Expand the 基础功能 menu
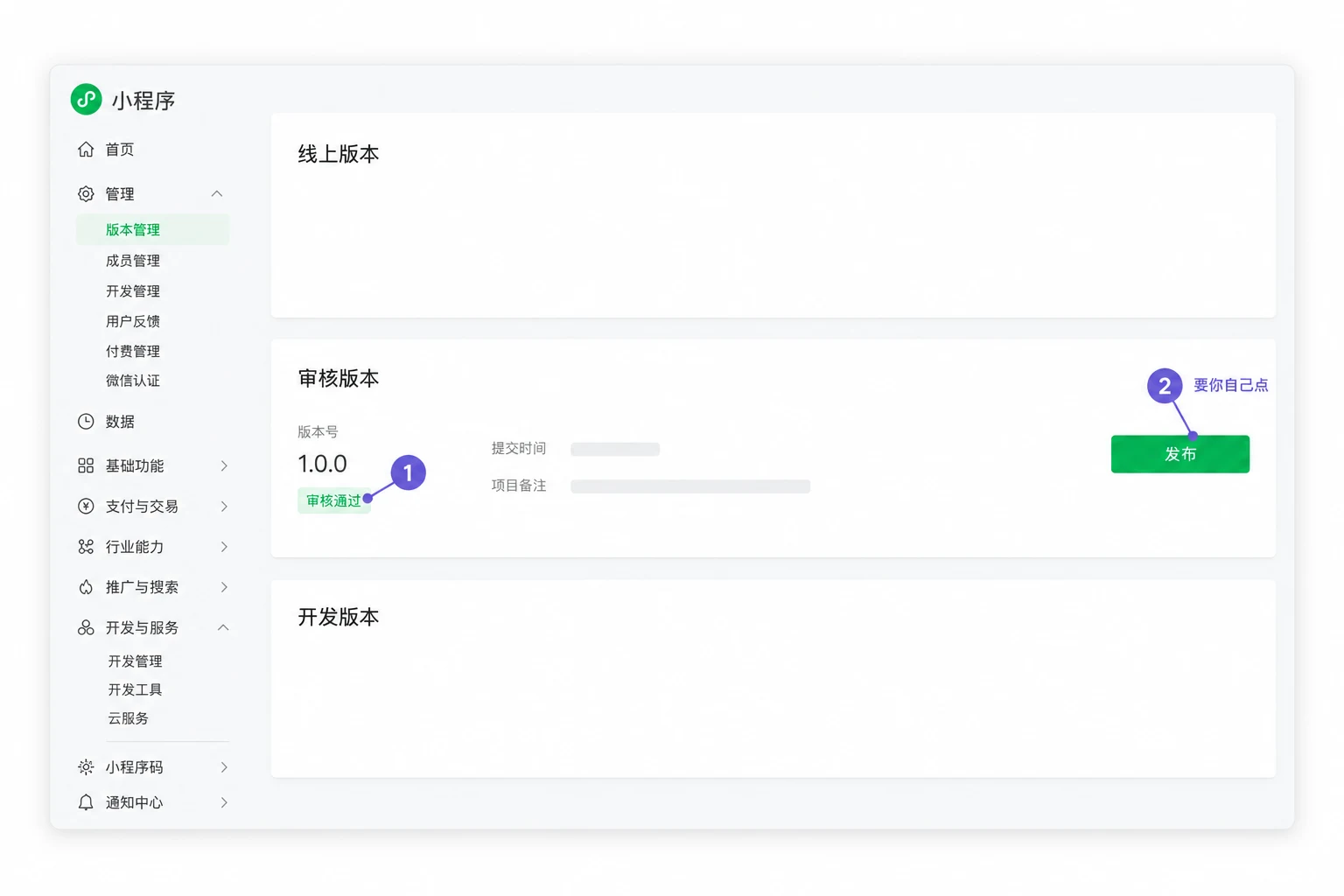Viewport: 1344px width, 896px height. click(x=224, y=465)
